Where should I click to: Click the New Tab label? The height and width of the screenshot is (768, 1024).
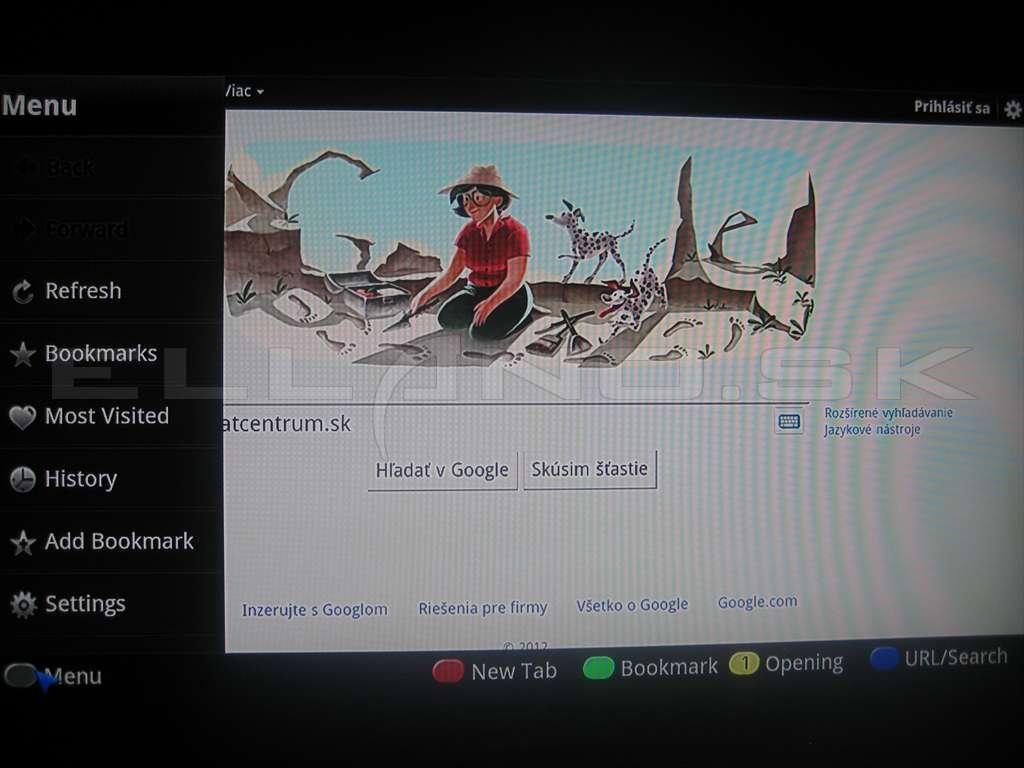[x=514, y=671]
